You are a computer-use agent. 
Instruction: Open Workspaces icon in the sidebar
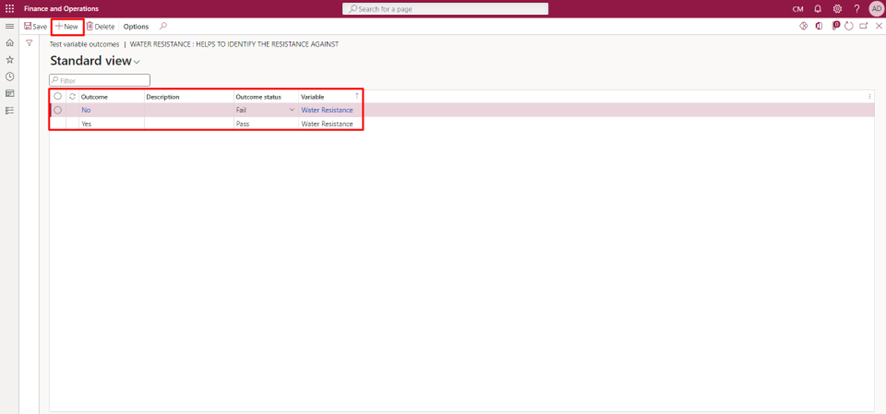point(10,93)
